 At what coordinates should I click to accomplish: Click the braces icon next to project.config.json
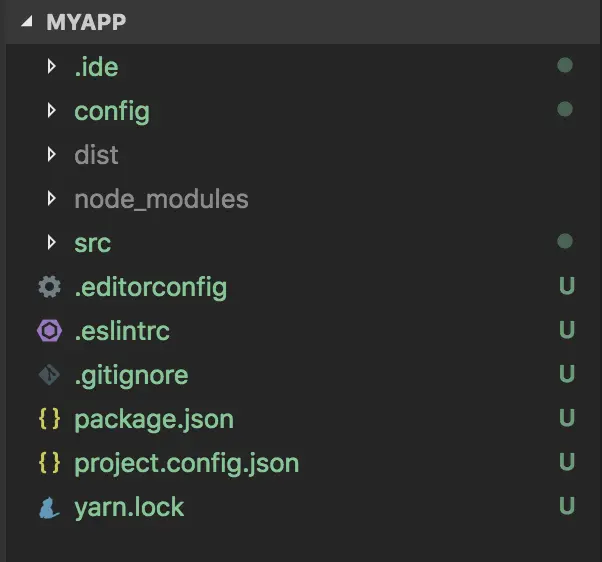[48, 464]
